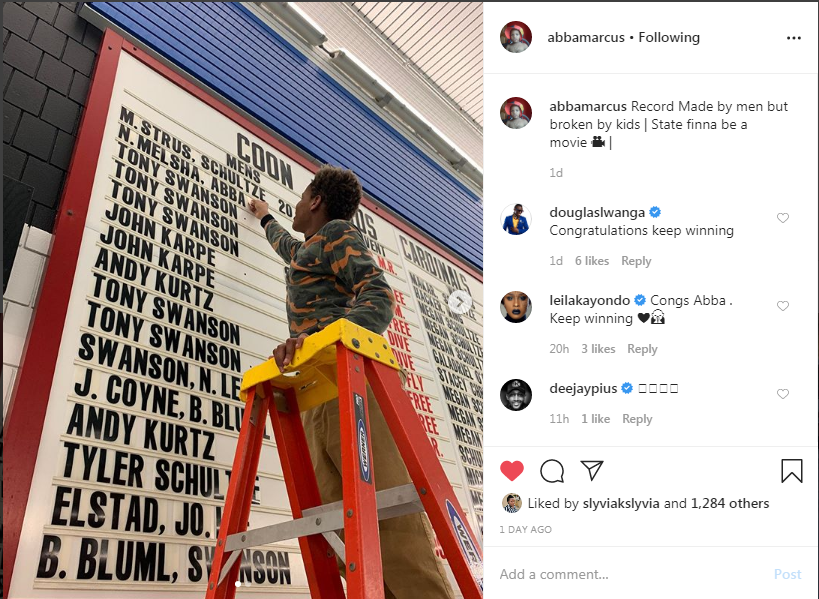The width and height of the screenshot is (819, 599).
Task: Open abbamarcus profile picture in header
Action: 516,37
